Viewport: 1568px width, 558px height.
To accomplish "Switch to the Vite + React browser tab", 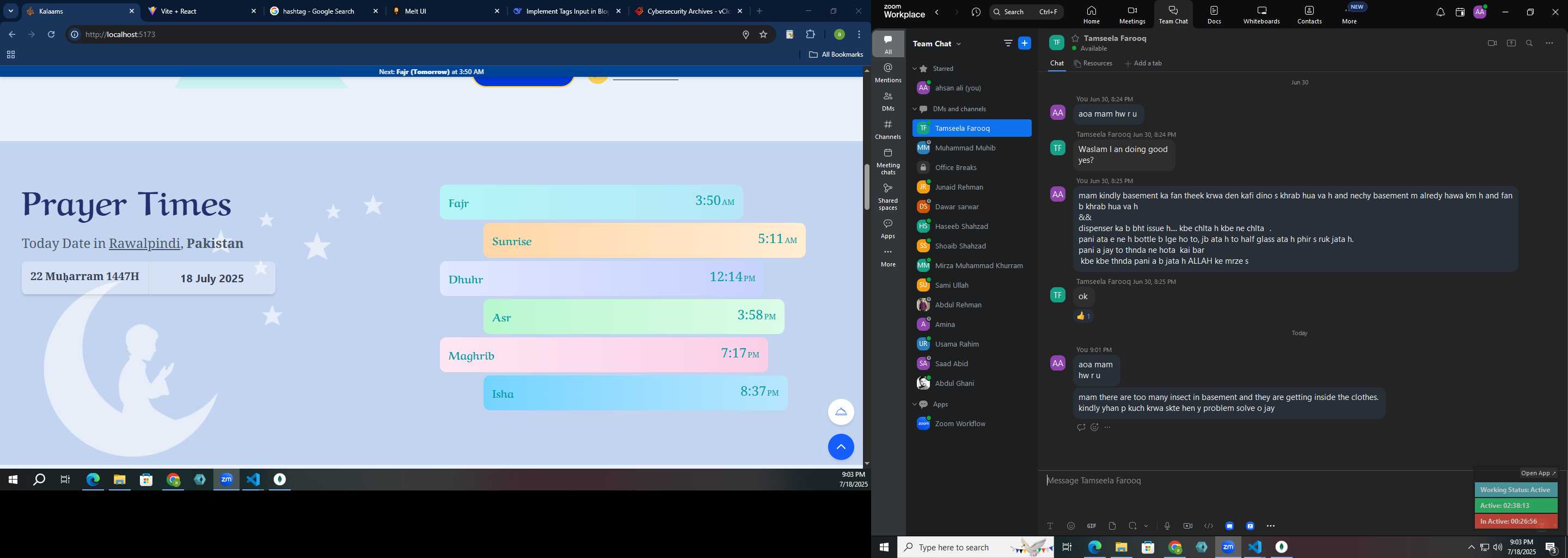I will coord(203,11).
